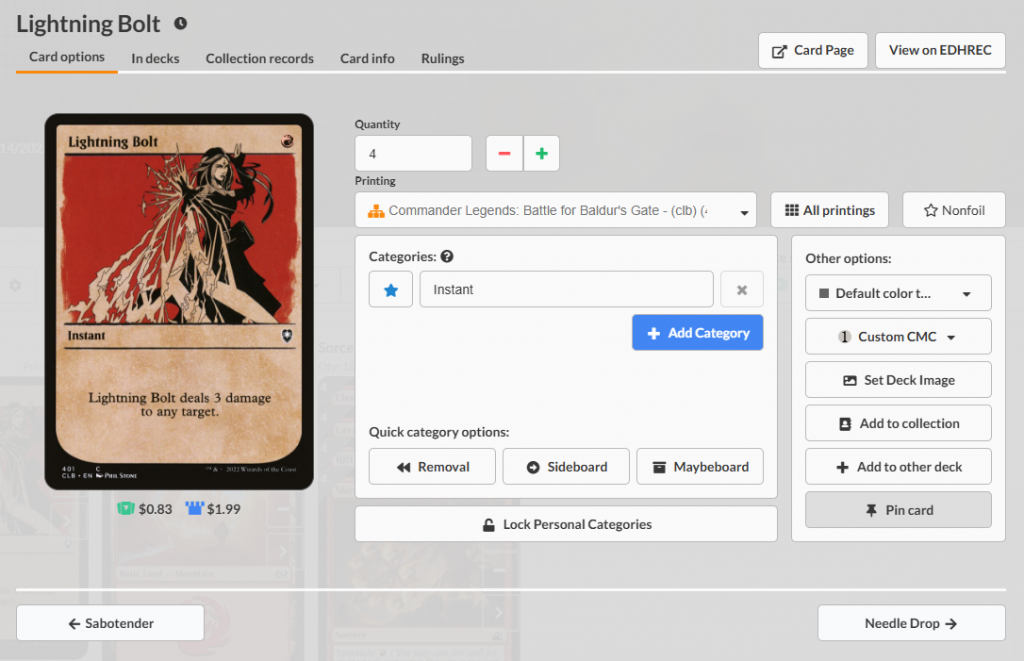The image size is (1024, 661).
Task: Open the Printing selection dropdown
Action: pos(556,210)
